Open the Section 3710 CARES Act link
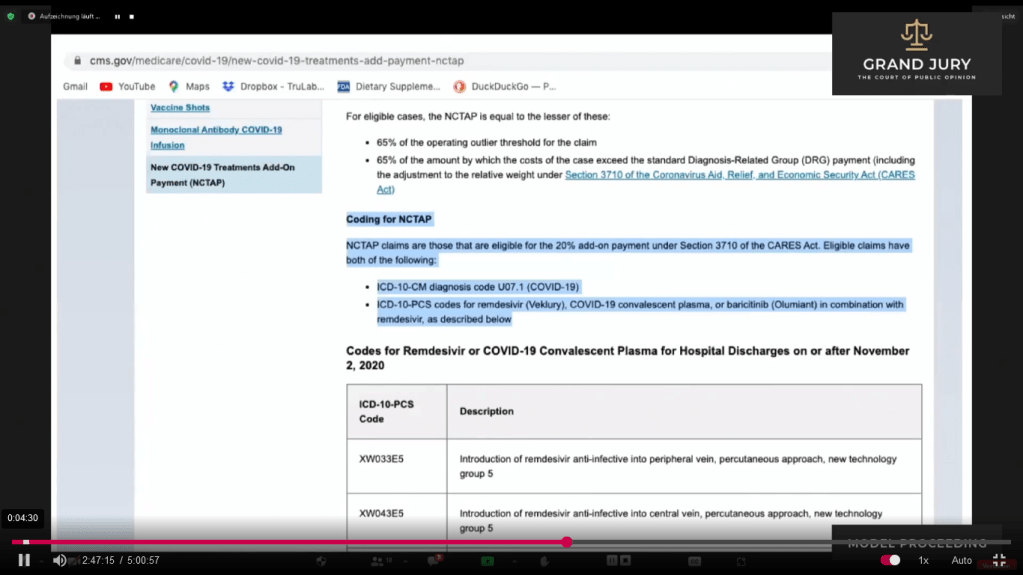 [739, 175]
